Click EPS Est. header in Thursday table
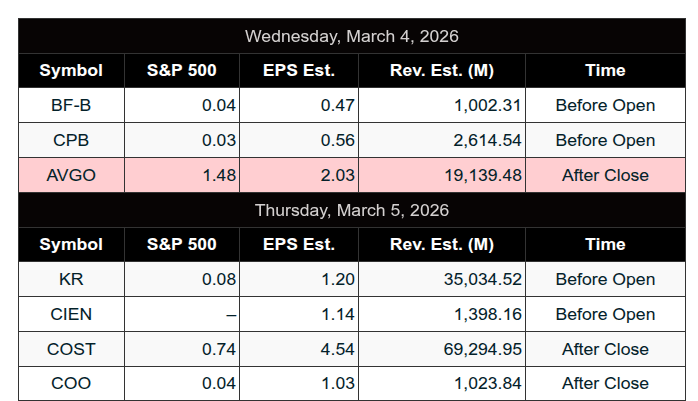 click(x=299, y=244)
